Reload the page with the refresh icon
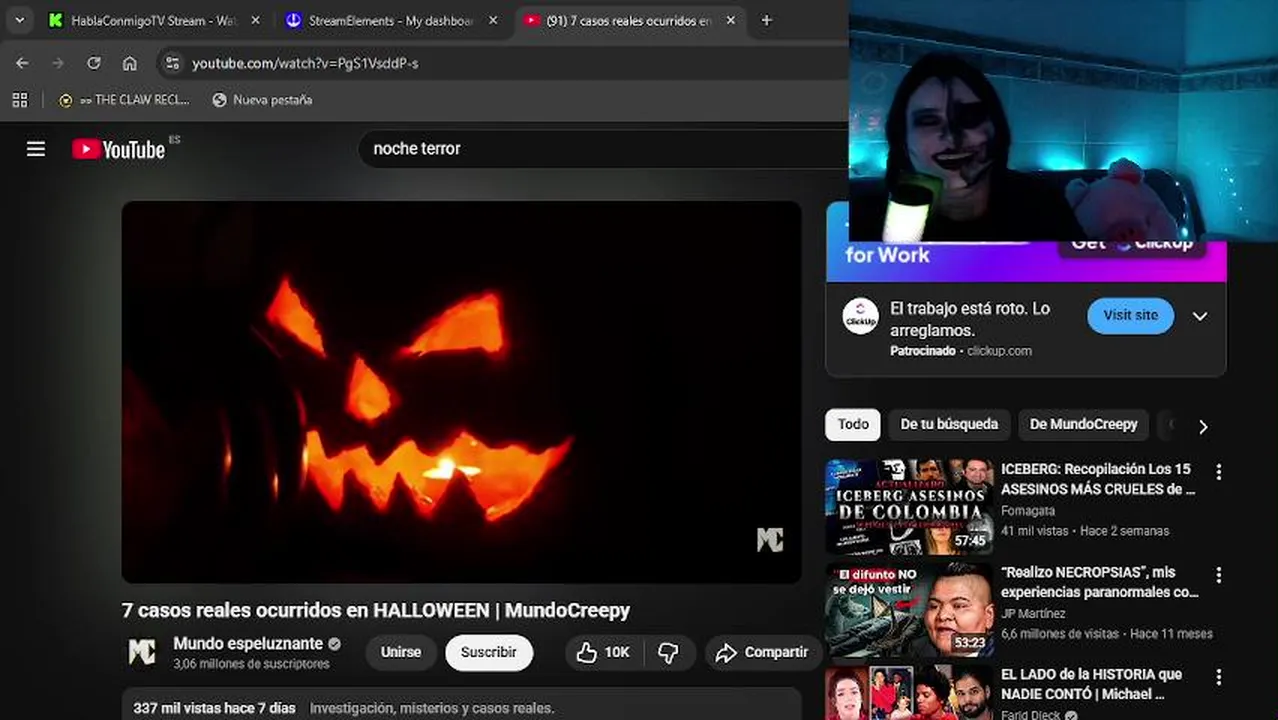 [x=94, y=63]
